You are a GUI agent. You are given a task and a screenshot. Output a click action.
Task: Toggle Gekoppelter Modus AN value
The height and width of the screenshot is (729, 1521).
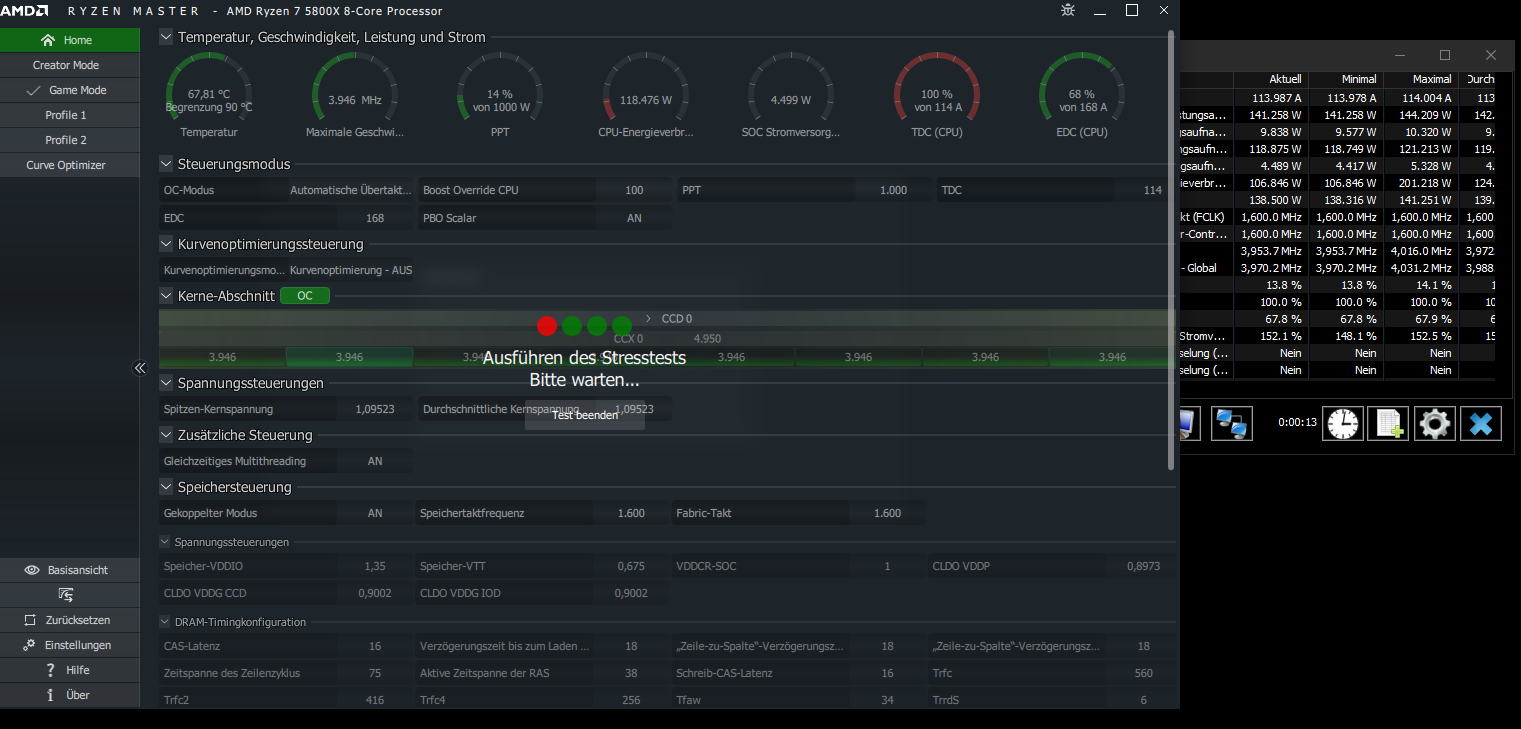[x=375, y=513]
